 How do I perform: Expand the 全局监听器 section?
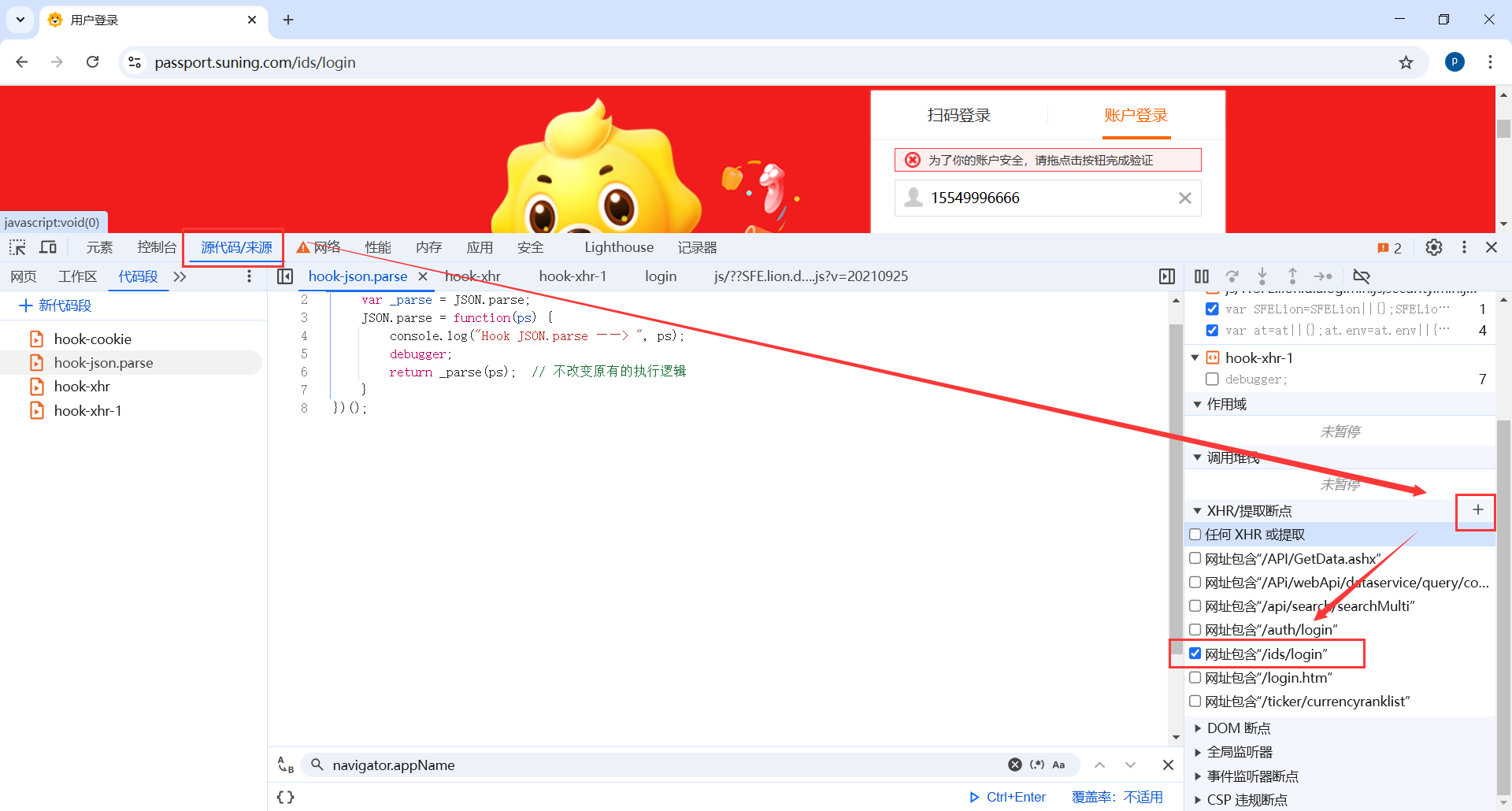1198,752
